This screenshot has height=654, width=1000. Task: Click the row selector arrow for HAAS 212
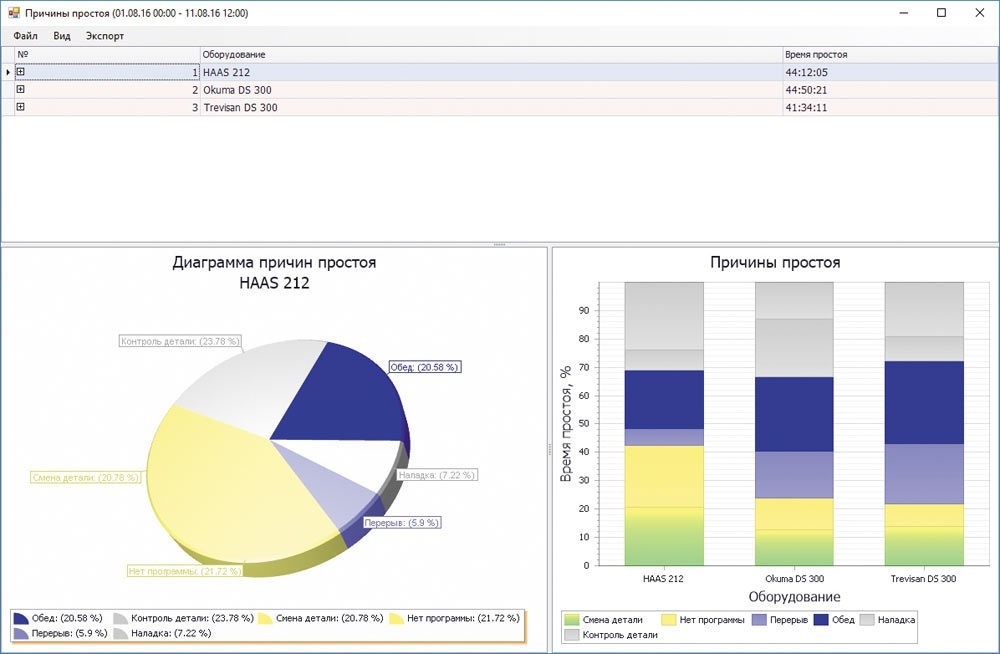point(8,72)
